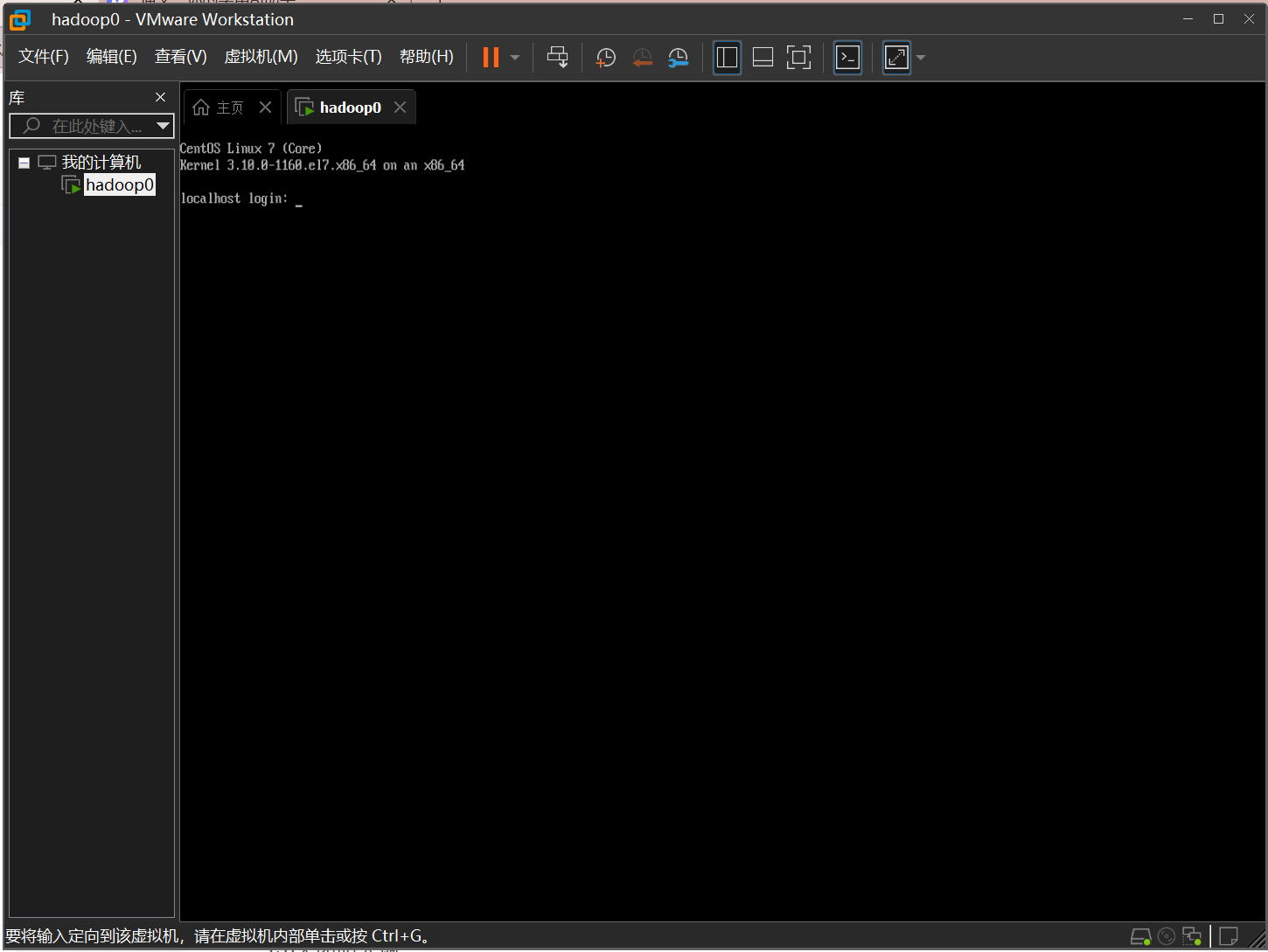Image resolution: width=1268 pixels, height=952 pixels.
Task: Open the 选项卡(T) menu
Action: 349,57
